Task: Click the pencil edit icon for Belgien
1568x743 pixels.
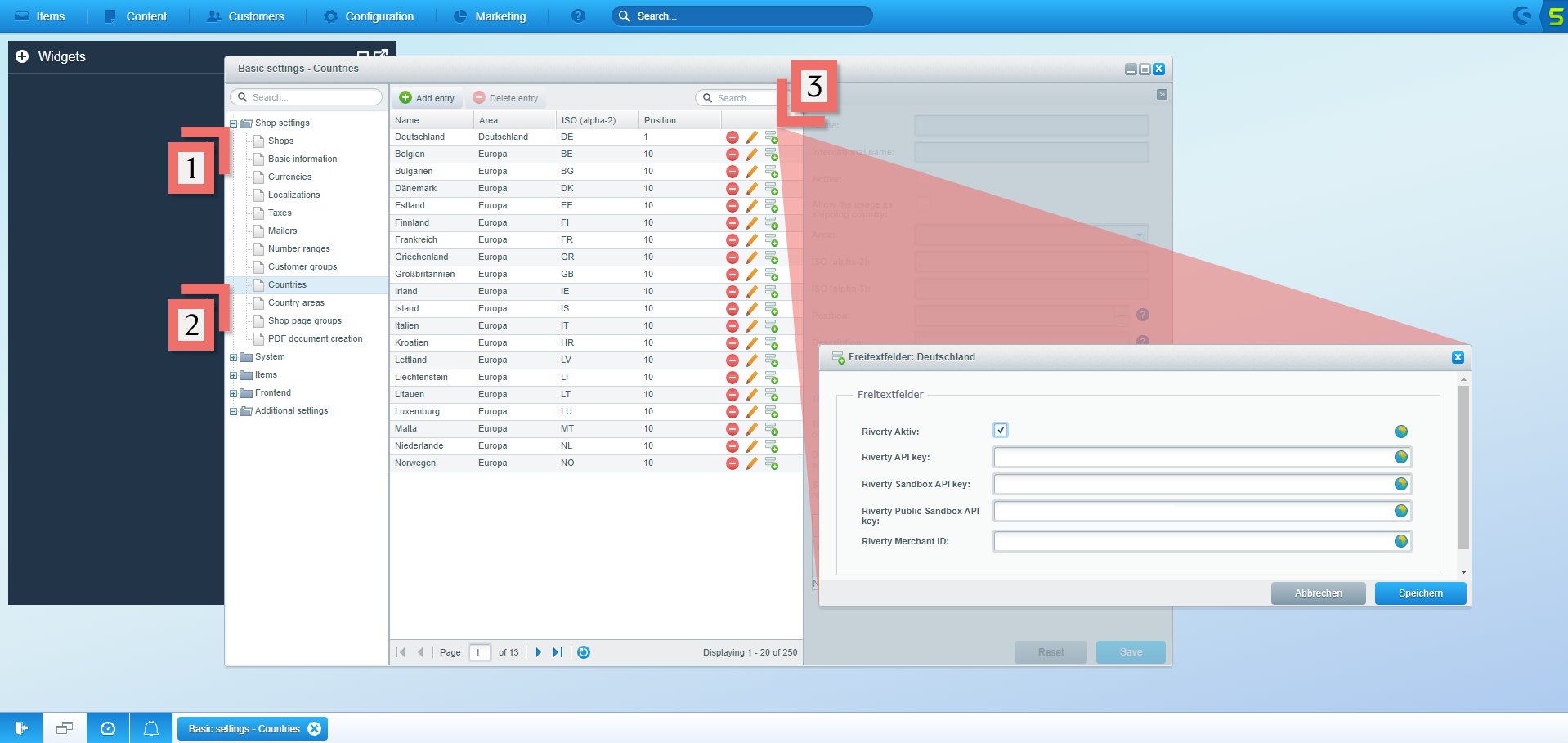Action: [751, 154]
